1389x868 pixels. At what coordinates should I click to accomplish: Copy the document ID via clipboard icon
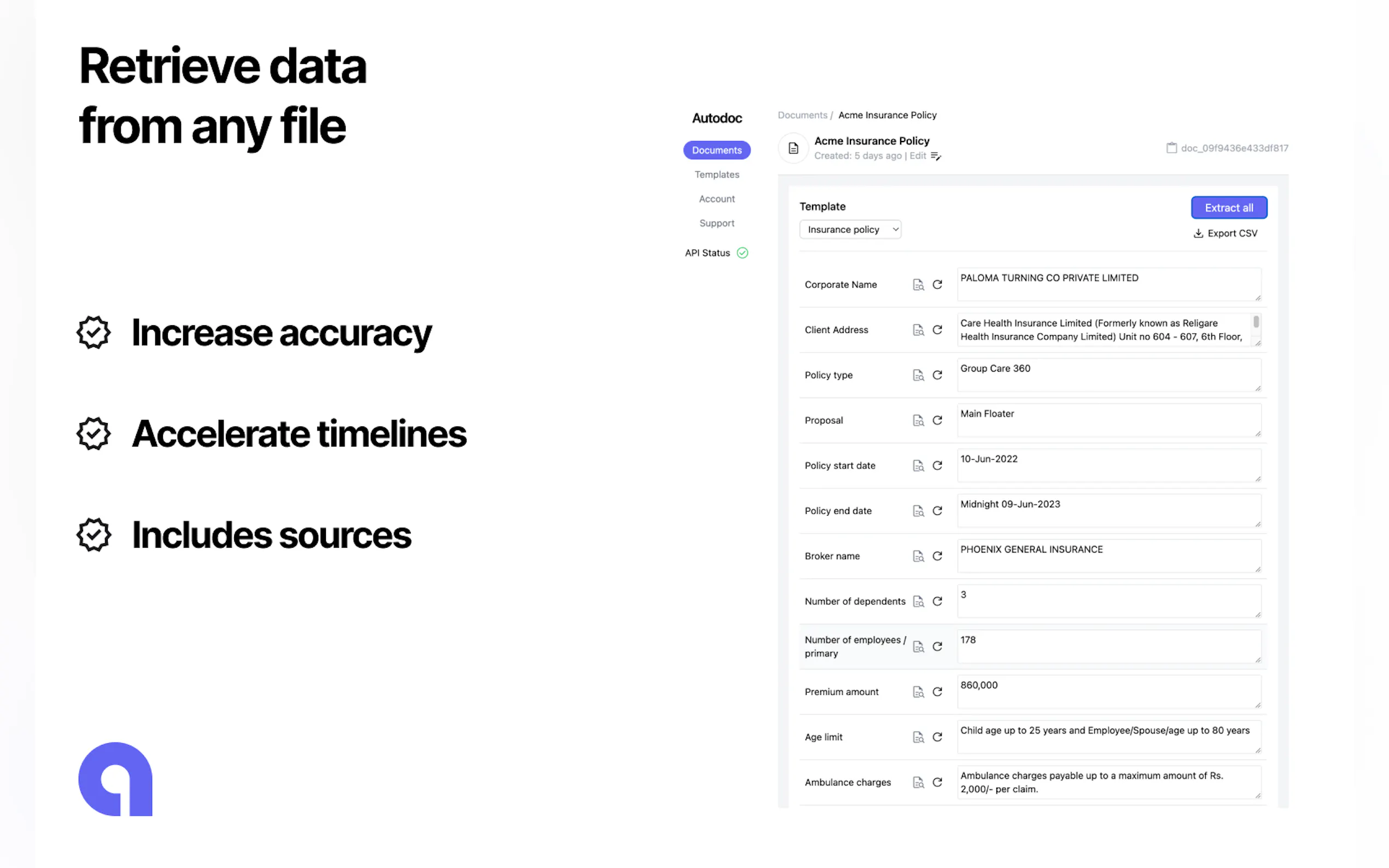click(1171, 148)
